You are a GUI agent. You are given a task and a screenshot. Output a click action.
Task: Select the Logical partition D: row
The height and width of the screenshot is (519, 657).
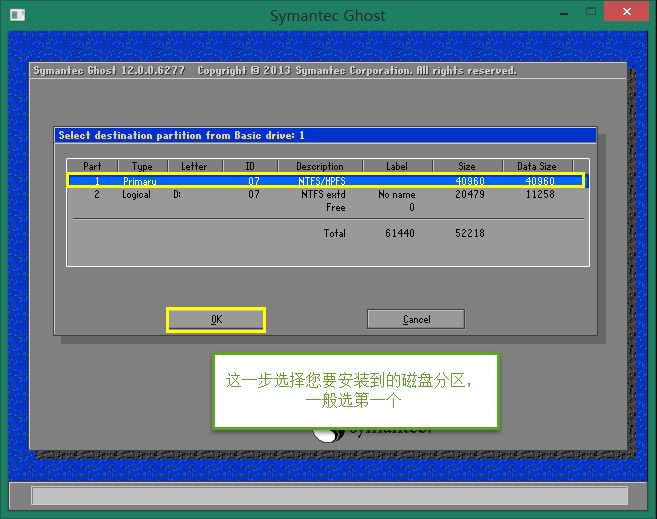click(326, 194)
